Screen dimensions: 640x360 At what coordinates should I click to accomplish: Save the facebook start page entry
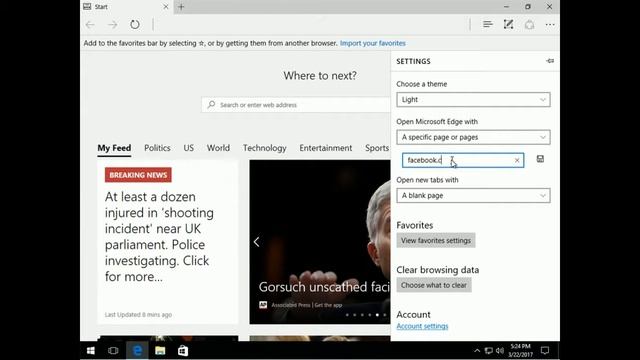click(540, 159)
